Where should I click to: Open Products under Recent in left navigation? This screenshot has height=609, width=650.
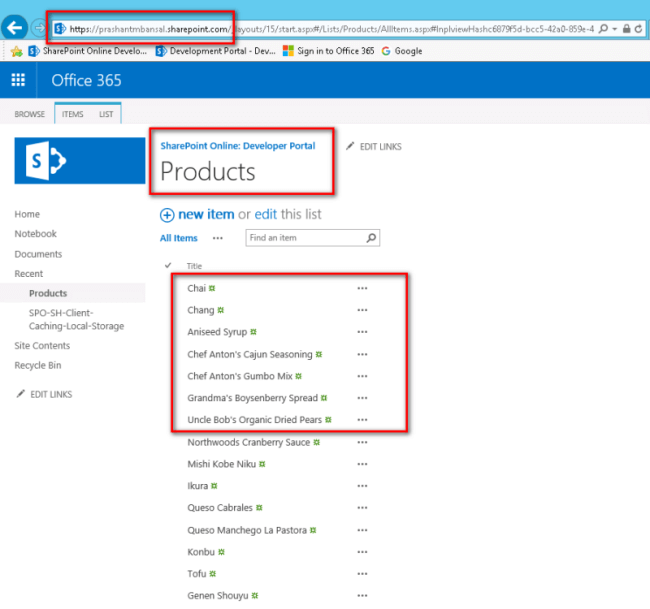[48, 293]
